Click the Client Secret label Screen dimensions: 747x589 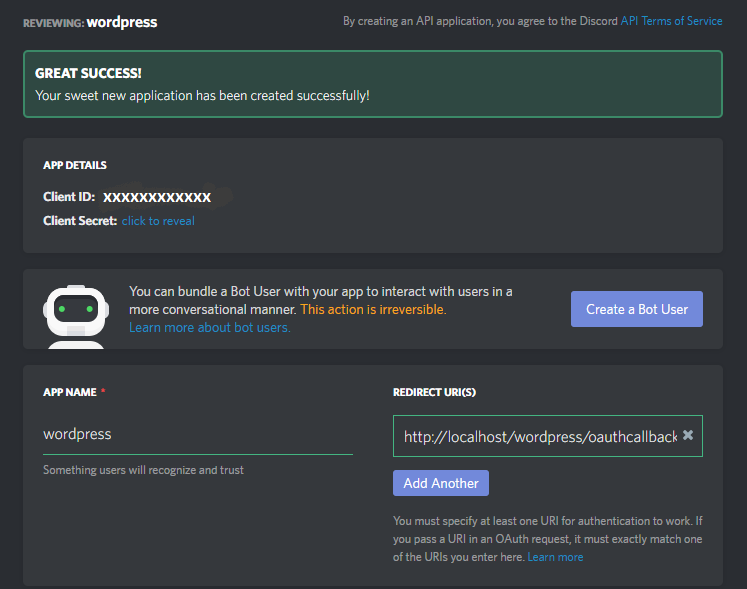click(x=80, y=221)
